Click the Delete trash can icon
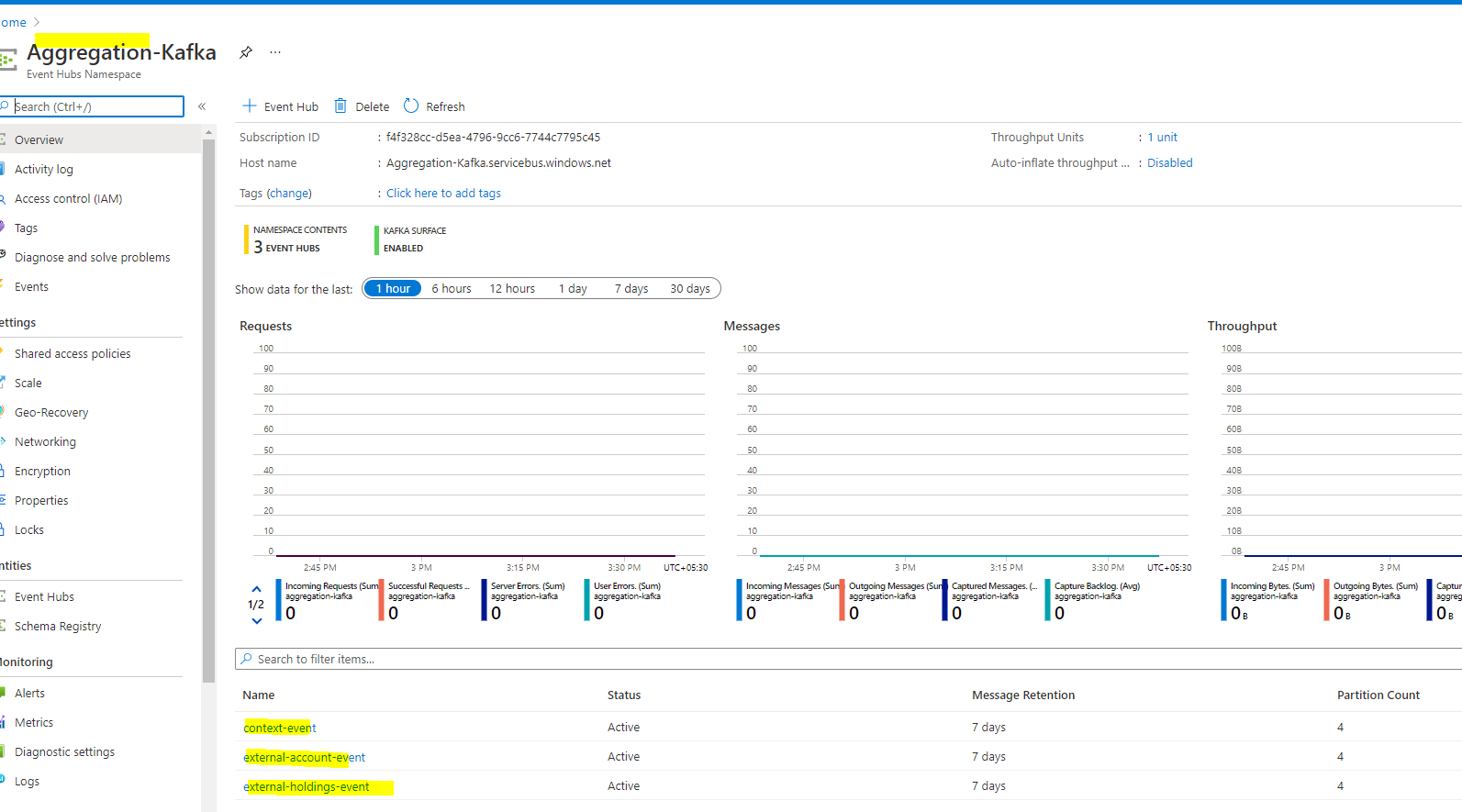The height and width of the screenshot is (812, 1462). tap(340, 106)
